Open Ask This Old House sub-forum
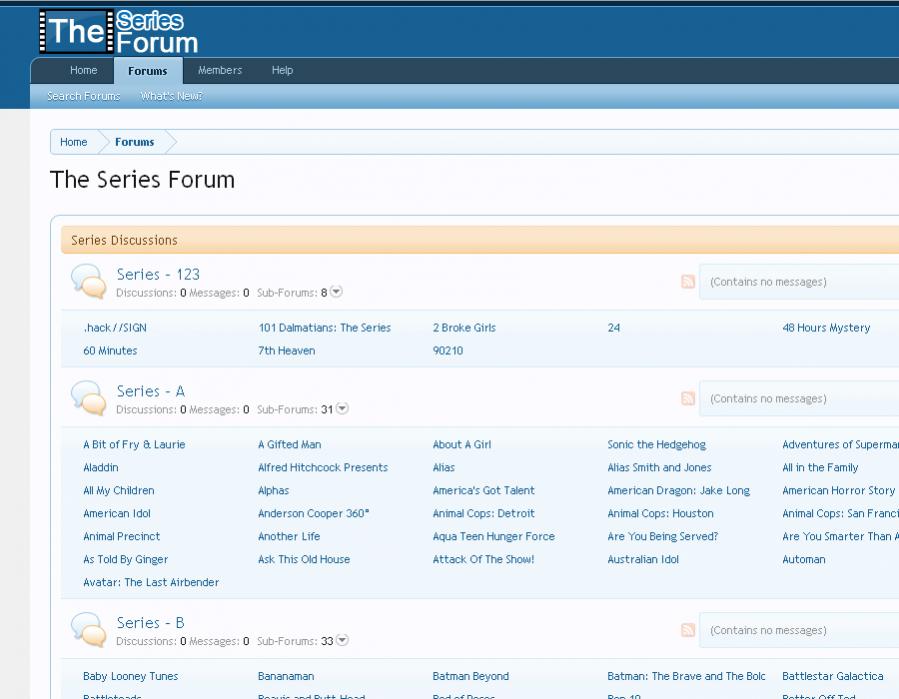Image resolution: width=899 pixels, height=699 pixels. coord(304,559)
